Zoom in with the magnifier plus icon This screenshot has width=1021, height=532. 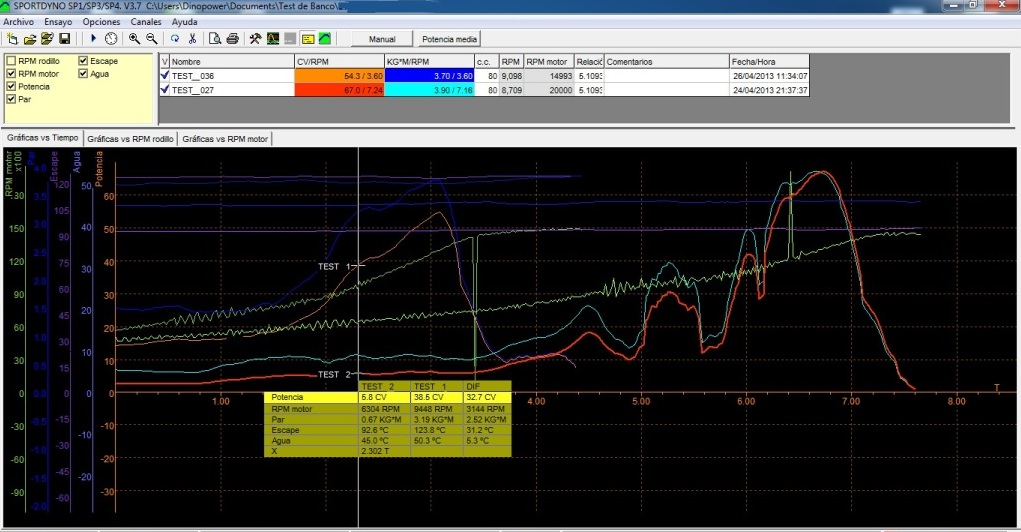click(x=134, y=39)
